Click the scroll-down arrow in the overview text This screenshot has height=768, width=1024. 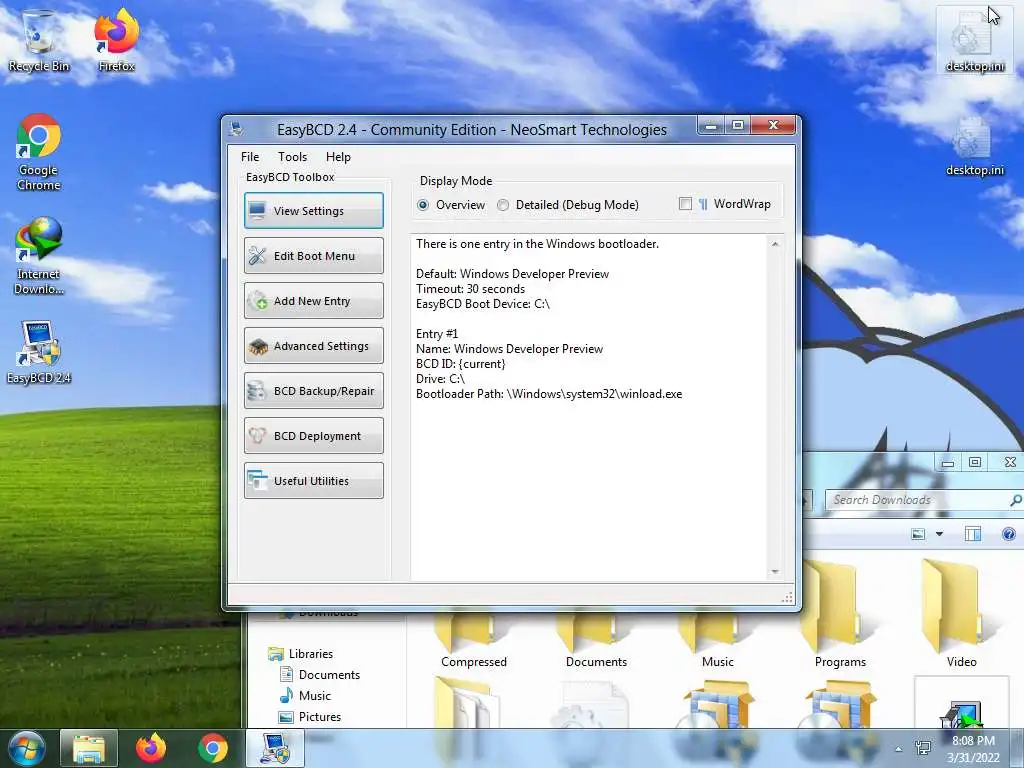click(x=775, y=571)
